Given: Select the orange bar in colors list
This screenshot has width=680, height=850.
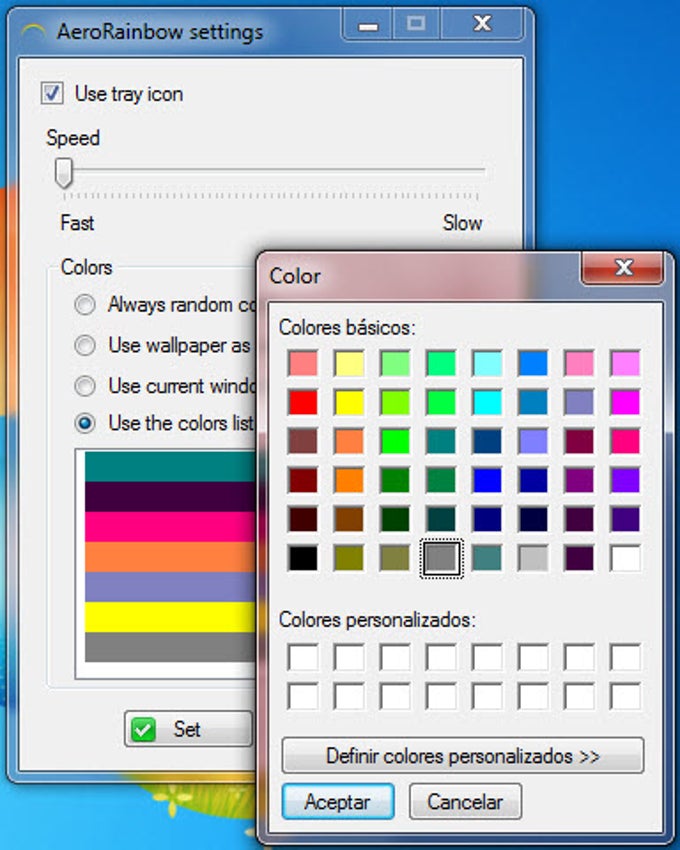Looking at the screenshot, I should pos(170,557).
